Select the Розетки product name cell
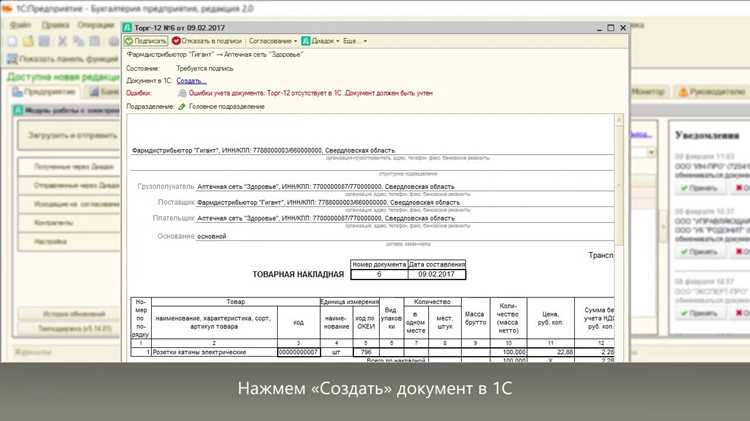The width and height of the screenshot is (750, 421). 214,352
